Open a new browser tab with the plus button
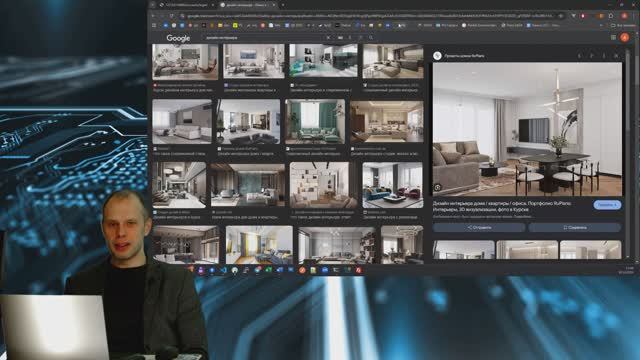 pyautogui.click(x=283, y=5)
